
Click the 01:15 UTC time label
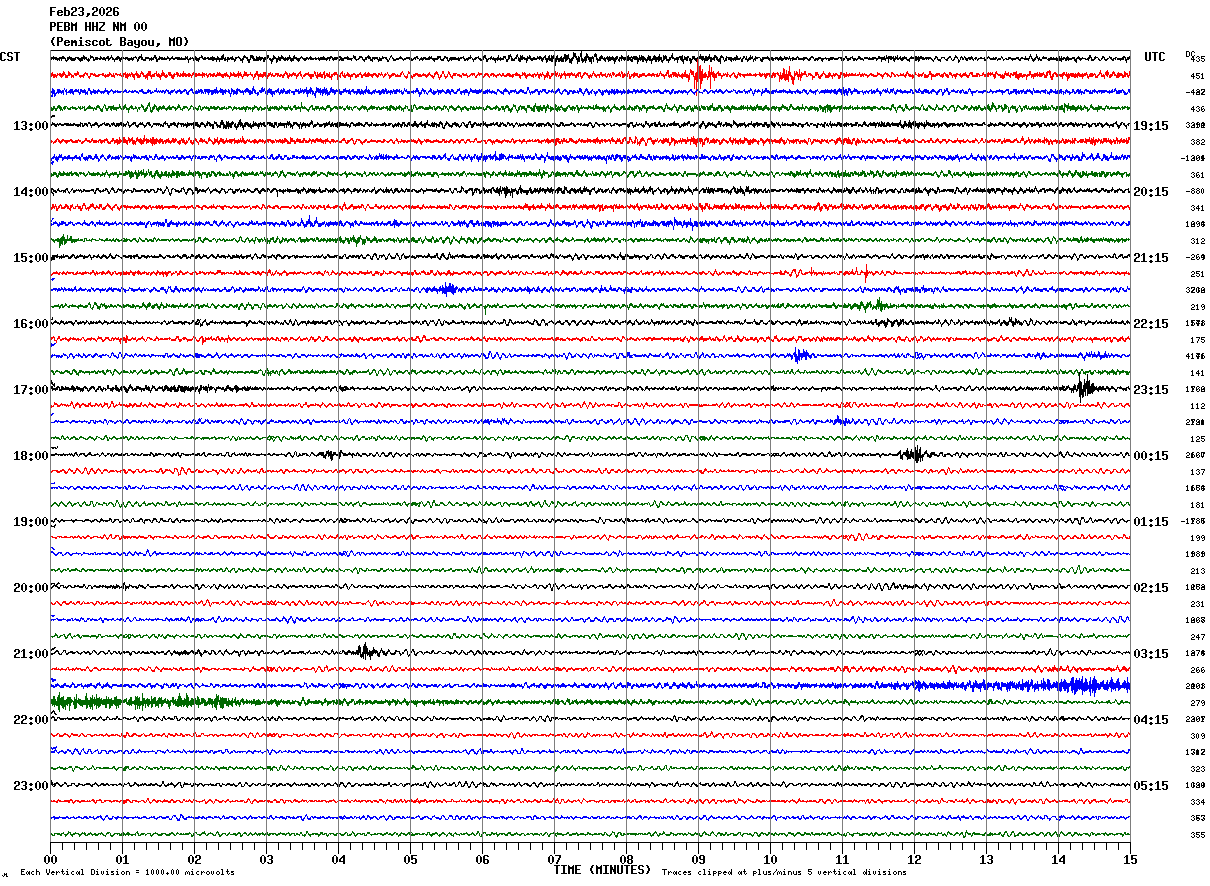[1151, 522]
